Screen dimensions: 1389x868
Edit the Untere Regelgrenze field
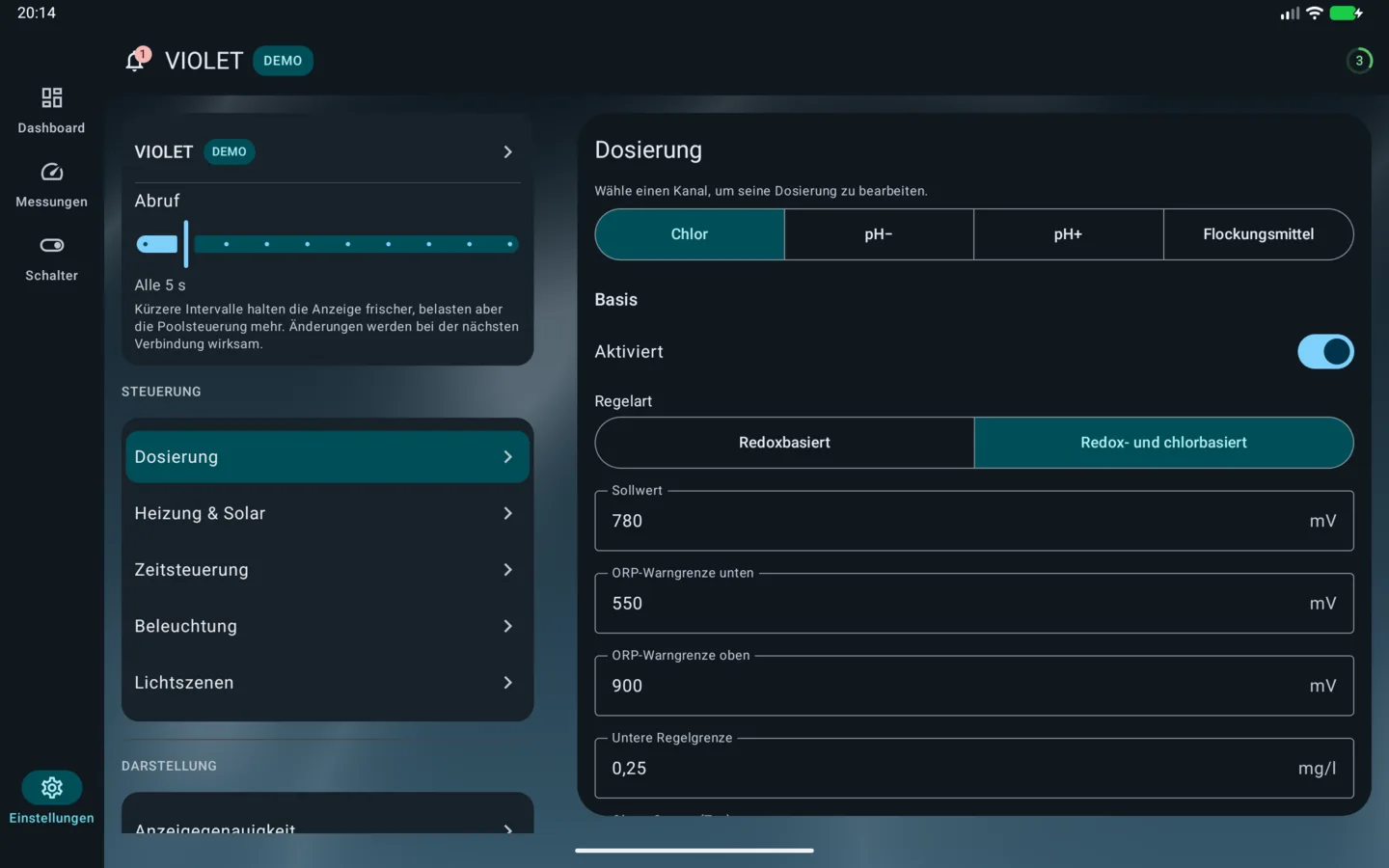[974, 769]
